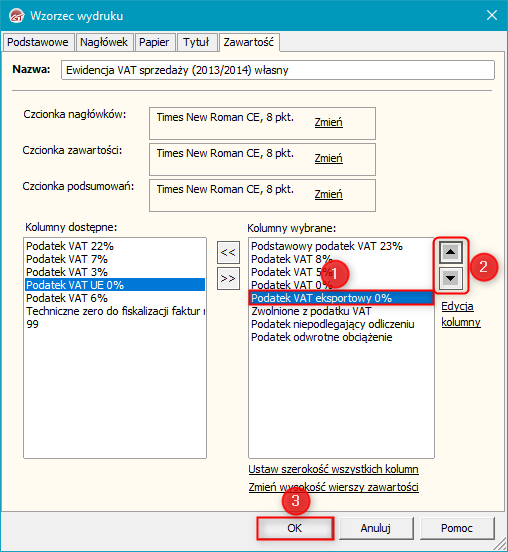Select Techniczne zero do fiskalizacji faktur
508x552 pixels.
[x=115, y=311]
